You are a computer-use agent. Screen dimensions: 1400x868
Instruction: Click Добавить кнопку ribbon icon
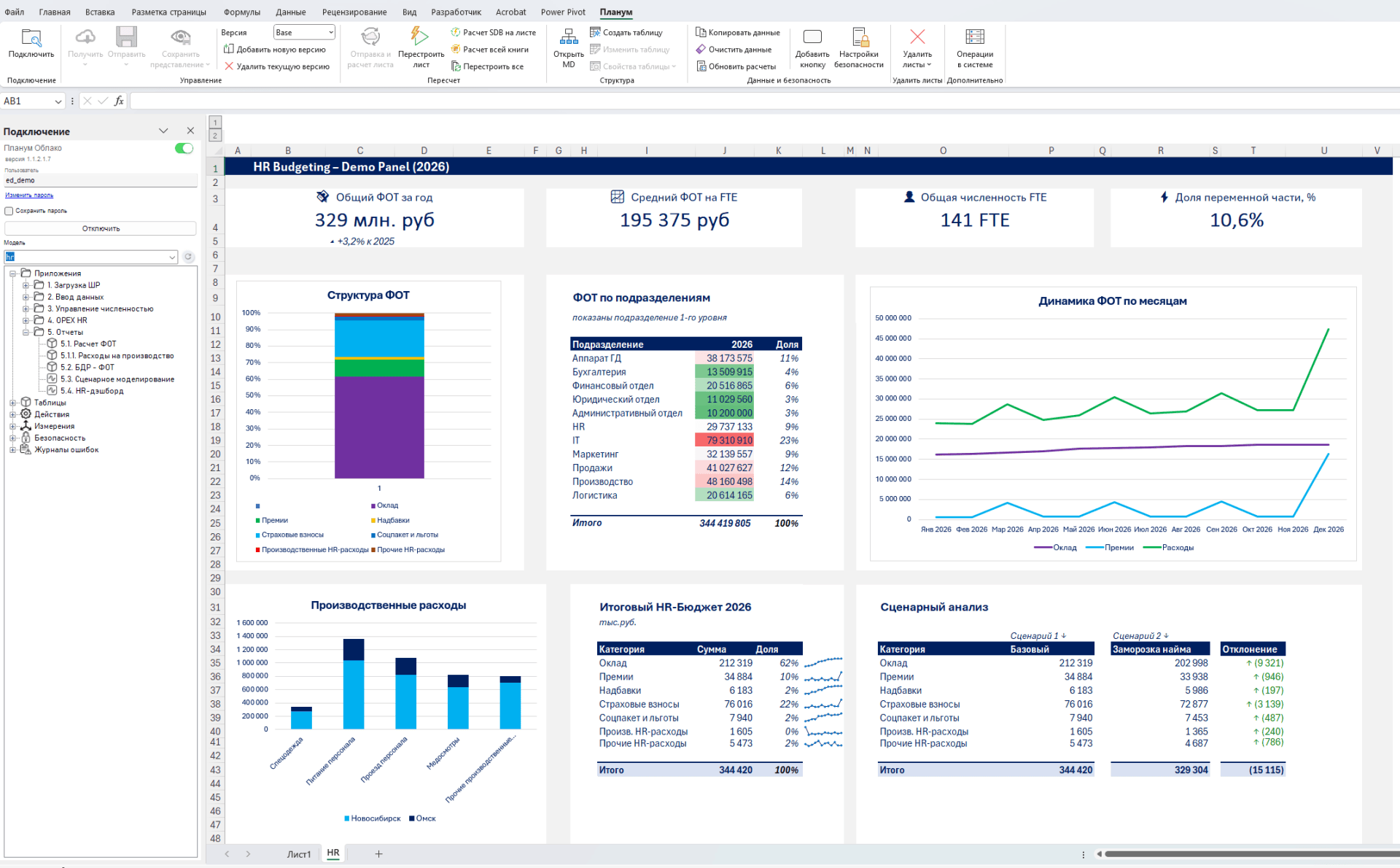pyautogui.click(x=812, y=37)
